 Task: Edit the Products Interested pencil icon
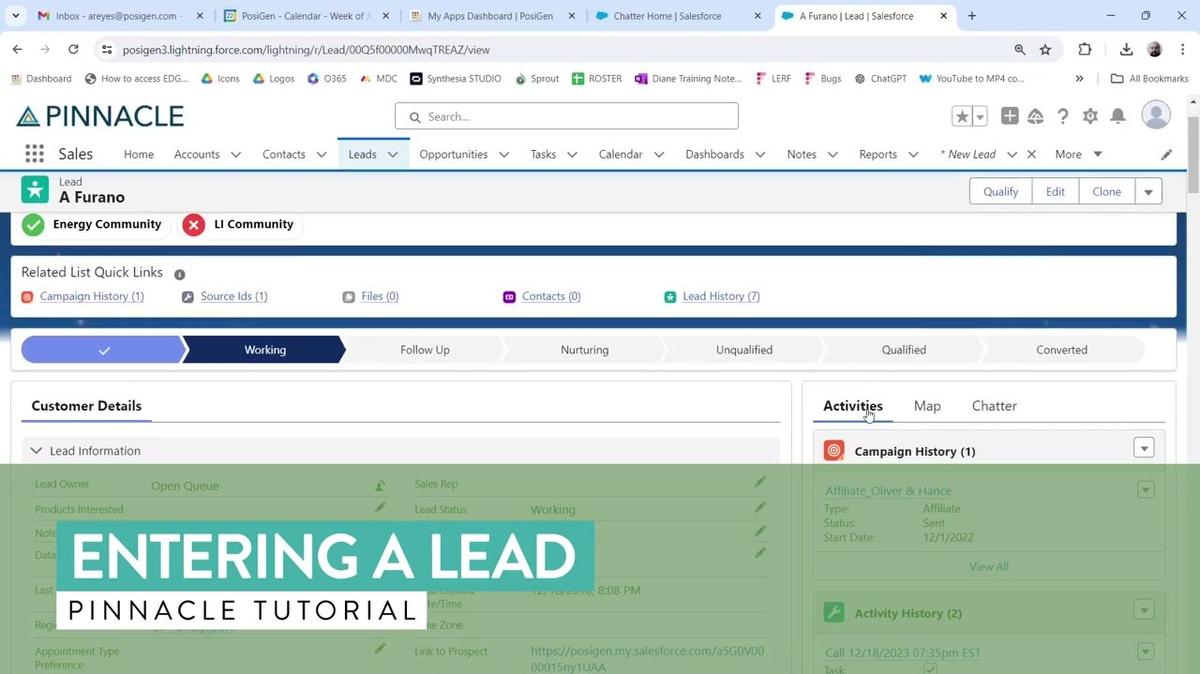point(380,508)
